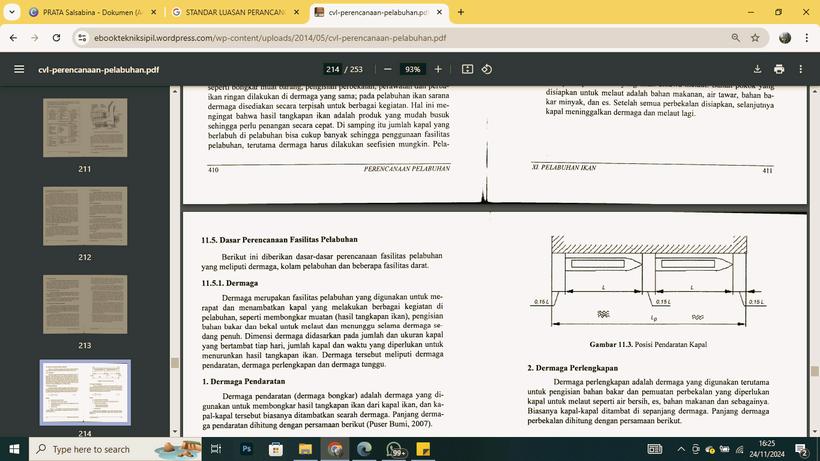Click heading 11.5. Dasar Perencanaan Fasilitas Pelabuhan
Screen dimensions: 820x461
[279, 239]
